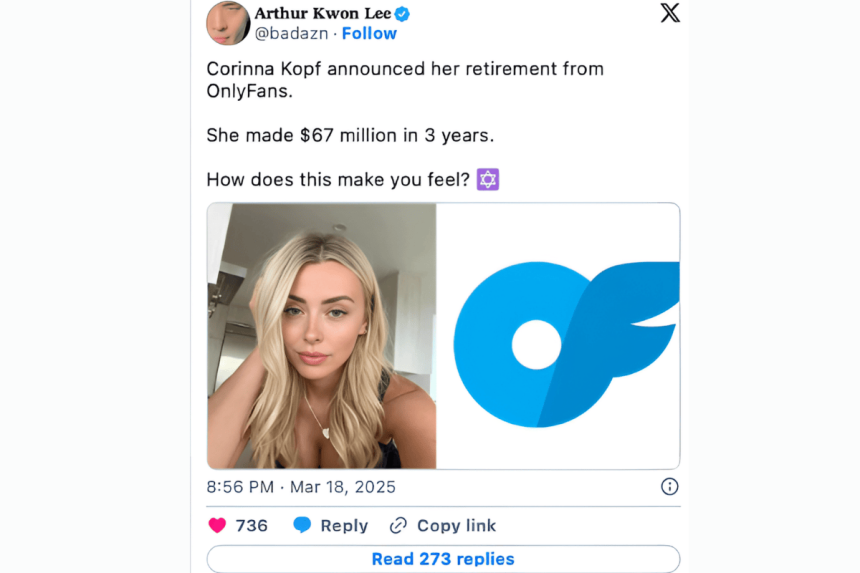Image resolution: width=860 pixels, height=573 pixels.
Task: Click the @badazn handle
Action: [293, 34]
